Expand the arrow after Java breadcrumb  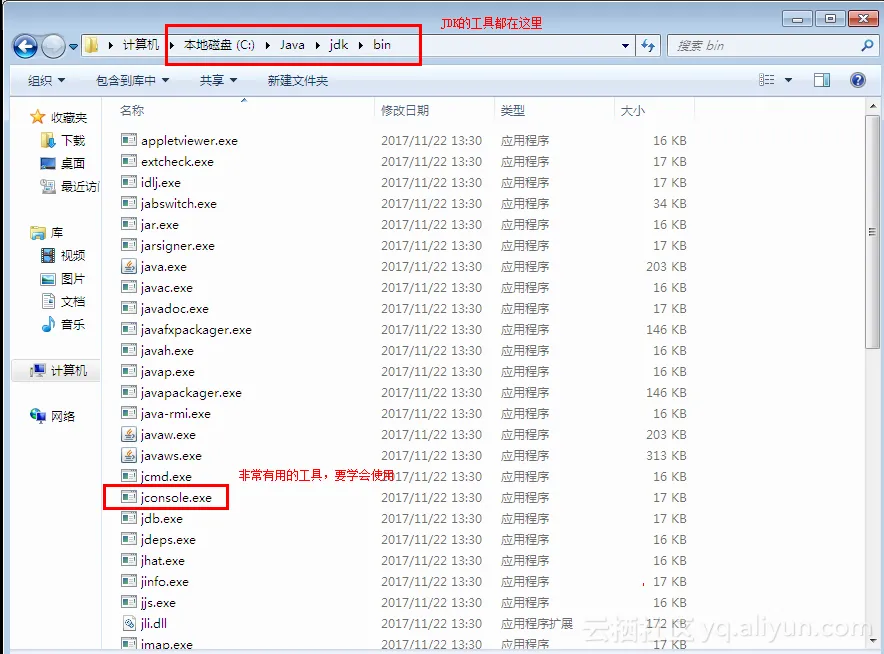[317, 46]
